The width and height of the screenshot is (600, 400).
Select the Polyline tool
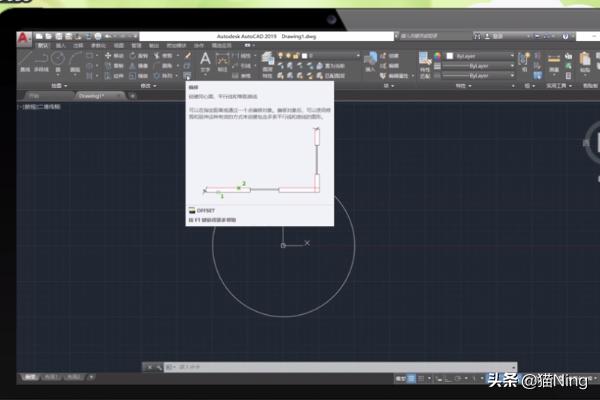click(41, 62)
